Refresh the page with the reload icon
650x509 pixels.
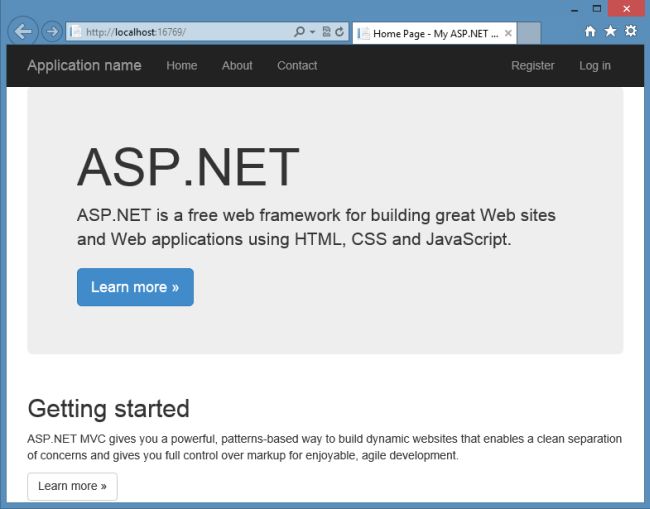coord(340,32)
